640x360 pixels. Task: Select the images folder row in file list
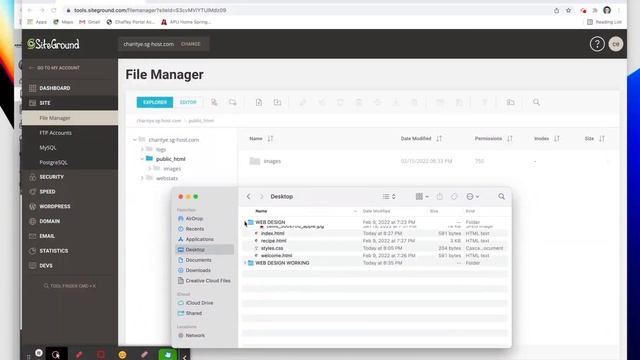point(427,161)
